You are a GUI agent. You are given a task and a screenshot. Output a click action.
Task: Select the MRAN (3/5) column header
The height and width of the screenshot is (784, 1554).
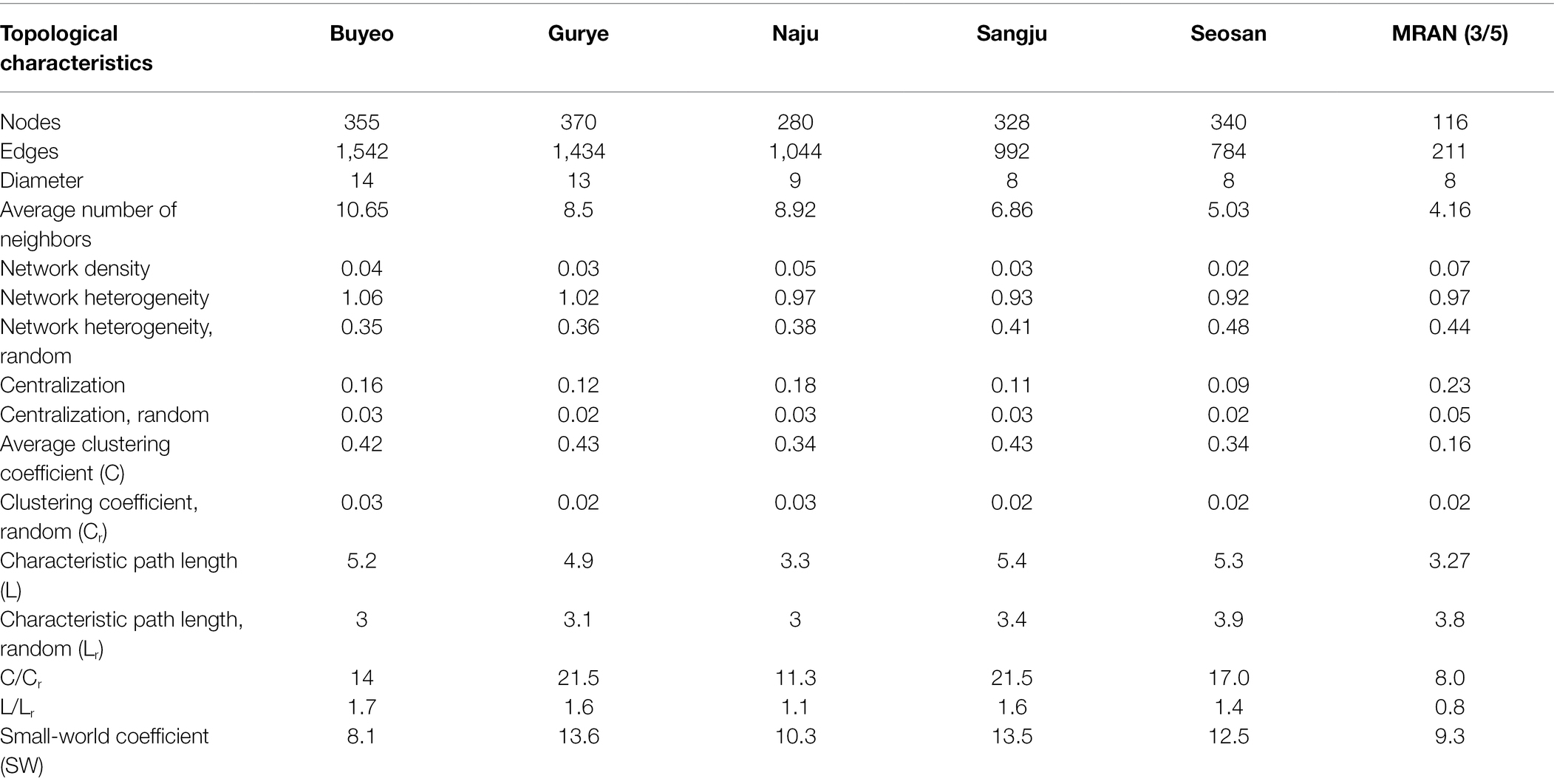pyautogui.click(x=1450, y=34)
